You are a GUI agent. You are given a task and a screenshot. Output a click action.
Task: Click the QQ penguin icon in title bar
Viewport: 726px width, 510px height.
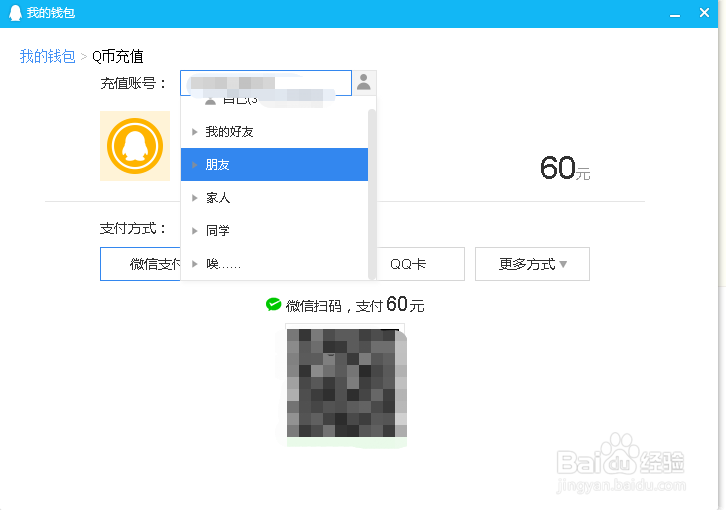pos(15,13)
